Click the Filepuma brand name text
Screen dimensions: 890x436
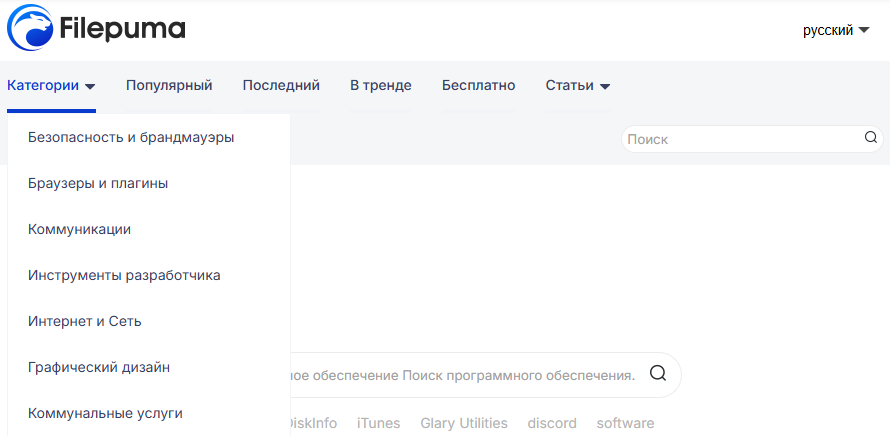point(123,28)
